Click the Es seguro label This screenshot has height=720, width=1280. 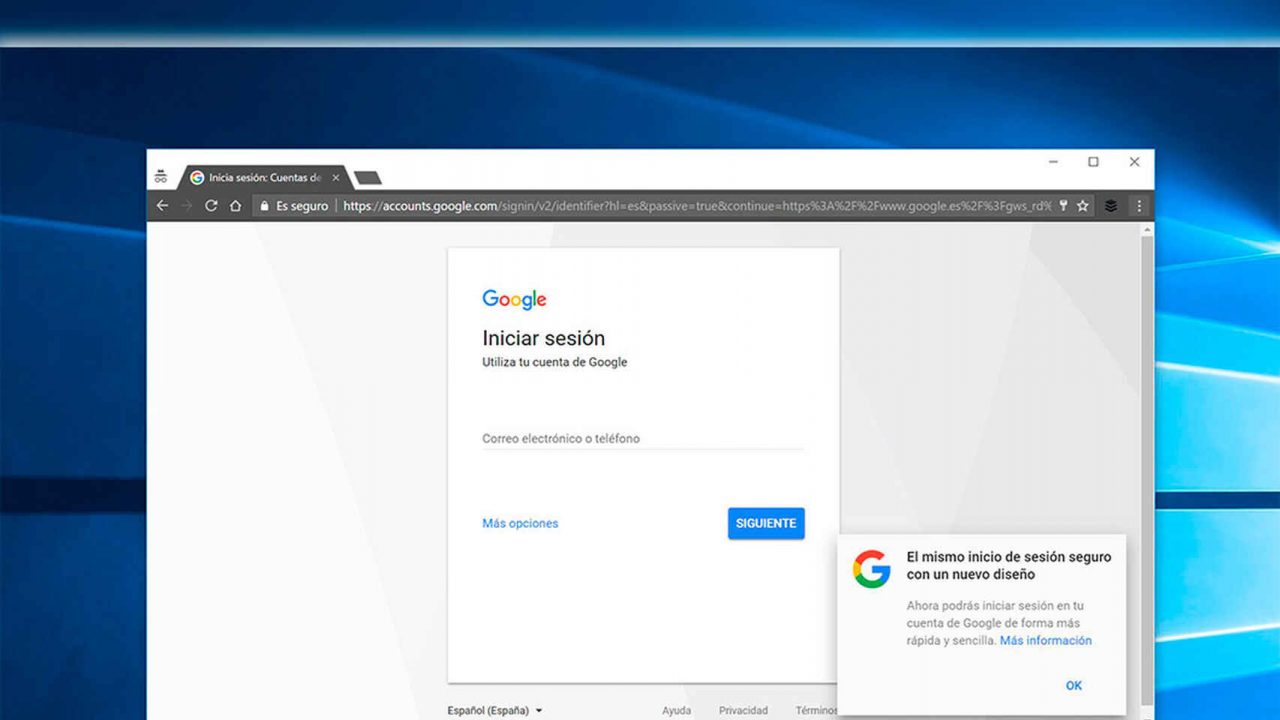coord(302,206)
